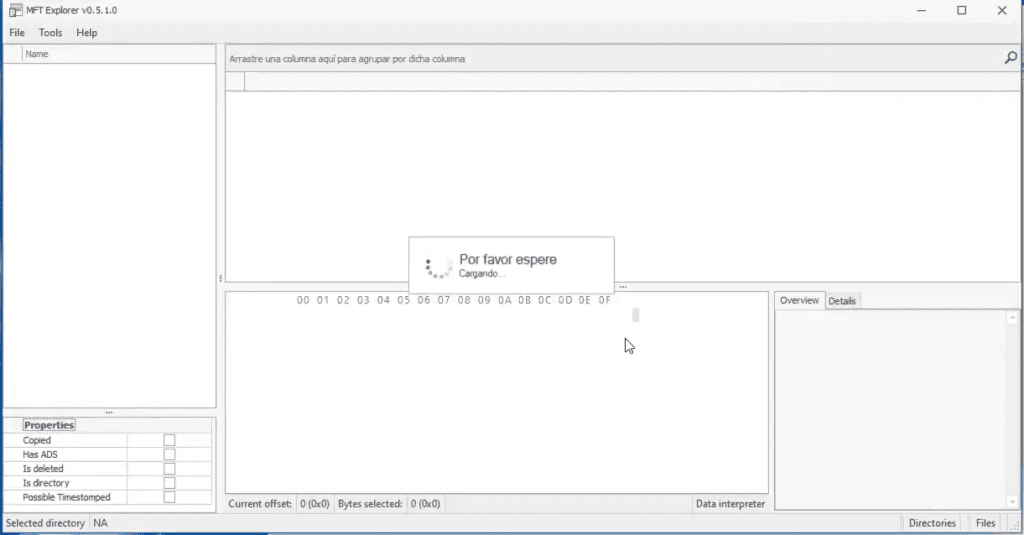This screenshot has height=535, width=1024.
Task: Toggle the Has ADS checkbox
Action: (x=170, y=455)
